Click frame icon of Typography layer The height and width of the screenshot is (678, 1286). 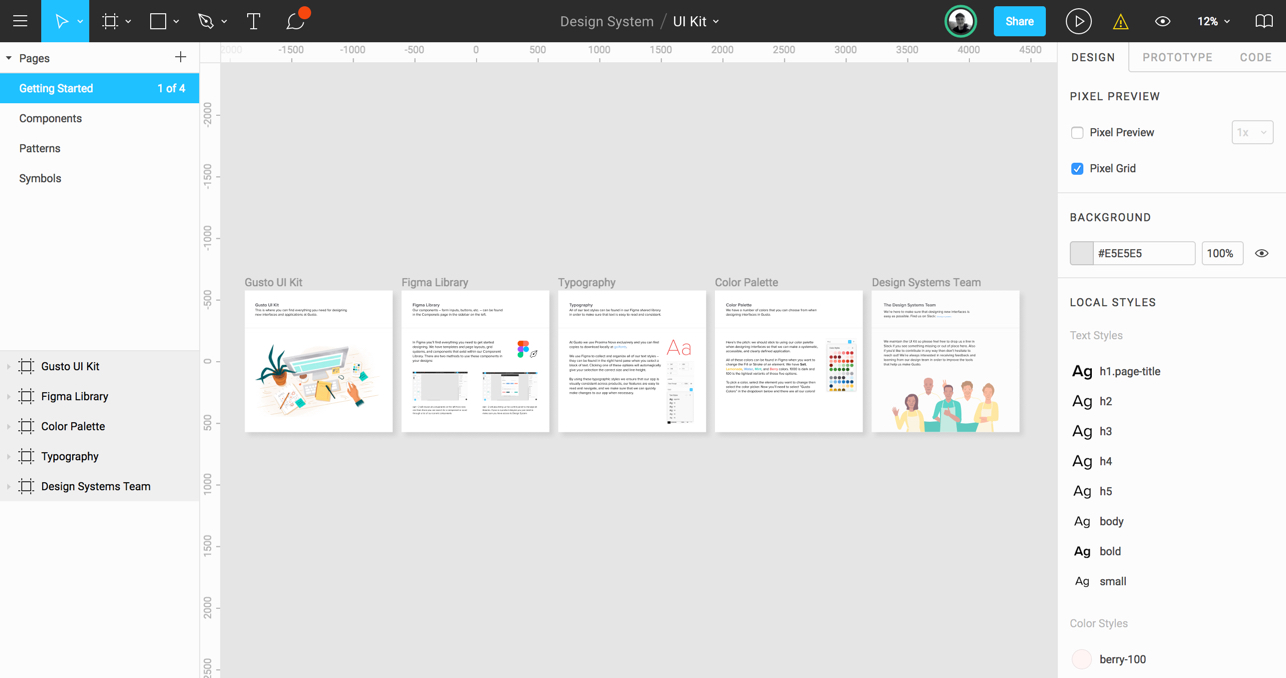click(x=27, y=456)
